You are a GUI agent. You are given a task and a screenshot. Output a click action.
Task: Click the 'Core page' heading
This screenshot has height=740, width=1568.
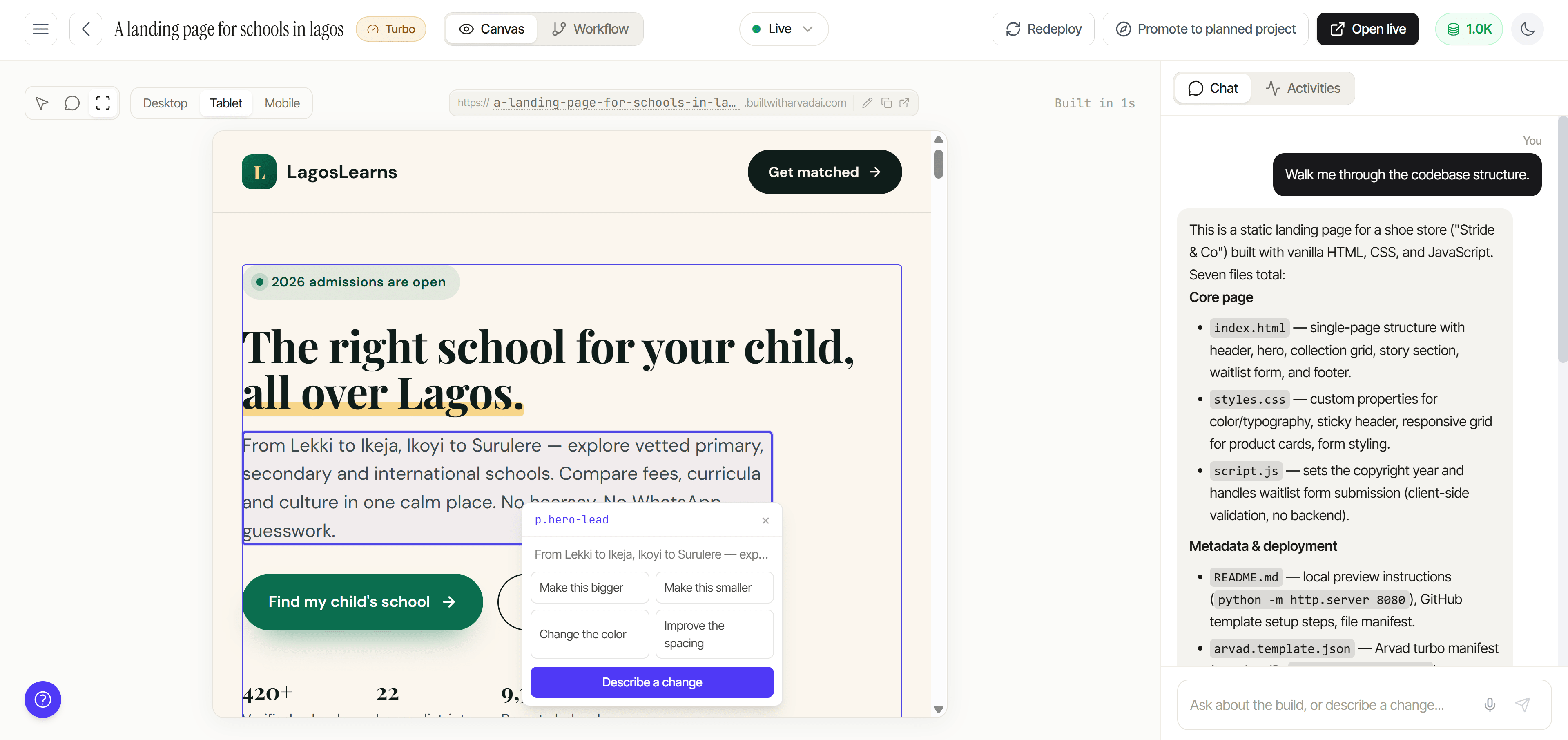coord(1220,297)
